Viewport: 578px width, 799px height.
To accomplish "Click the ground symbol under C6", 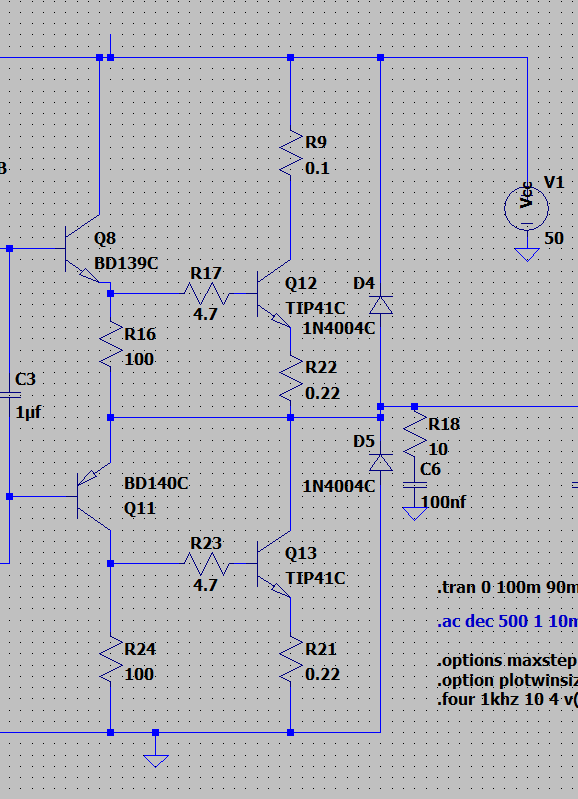I will [415, 513].
